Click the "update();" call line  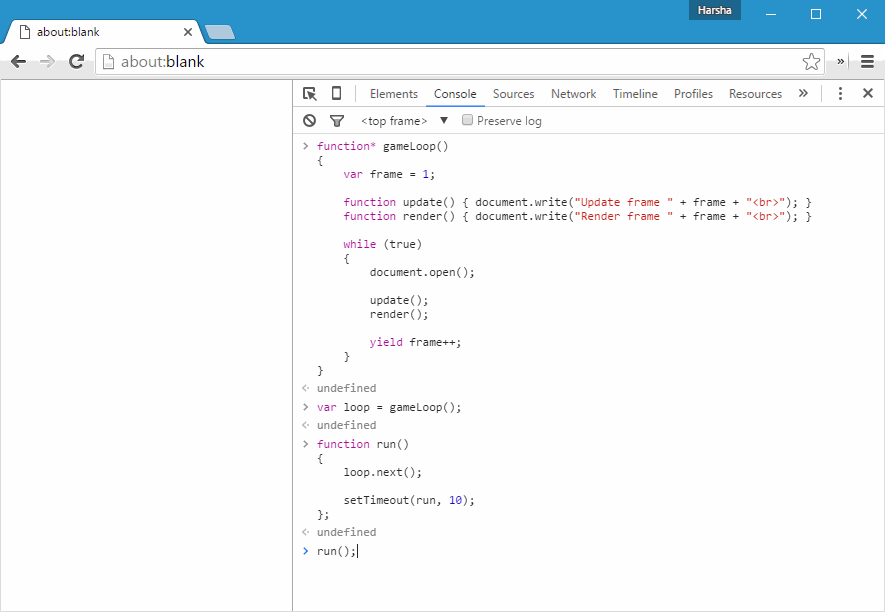(399, 300)
